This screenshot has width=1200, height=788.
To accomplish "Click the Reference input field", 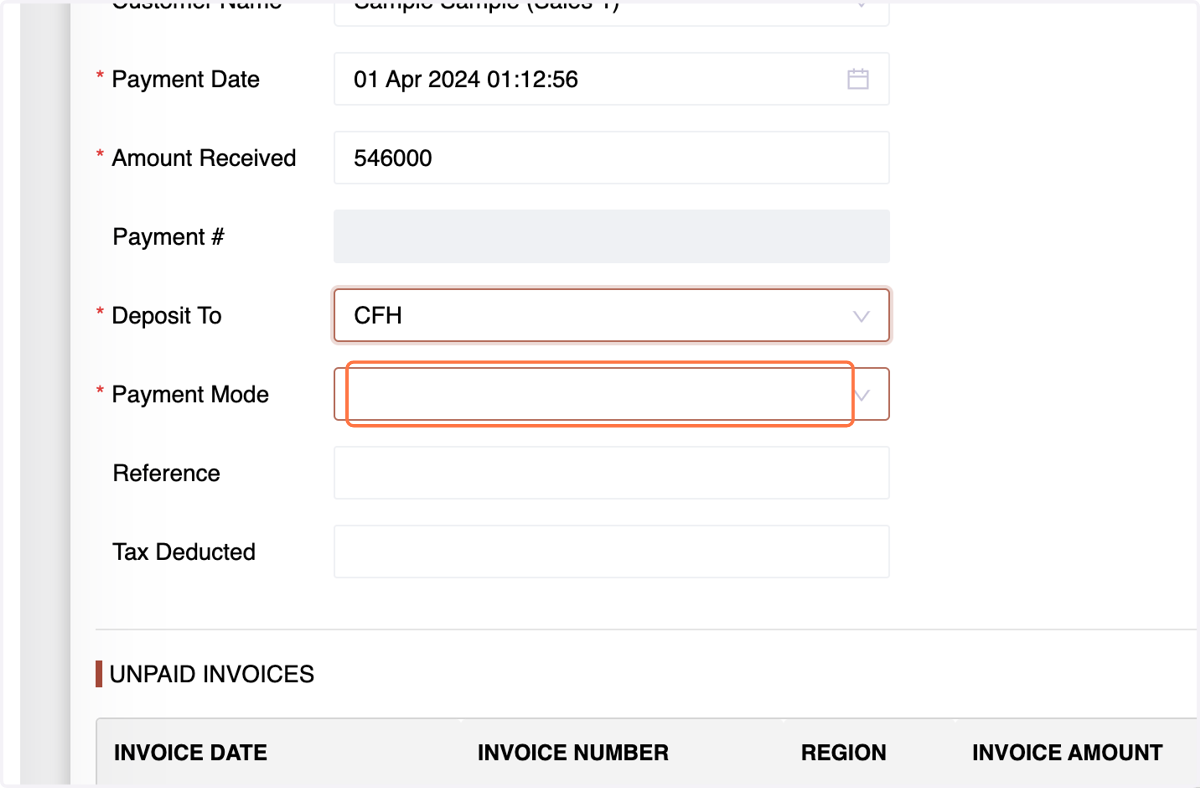I will point(611,473).
